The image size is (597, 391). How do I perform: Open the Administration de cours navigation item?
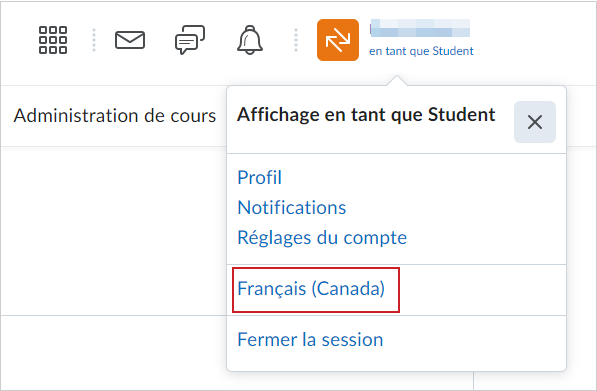(x=115, y=116)
